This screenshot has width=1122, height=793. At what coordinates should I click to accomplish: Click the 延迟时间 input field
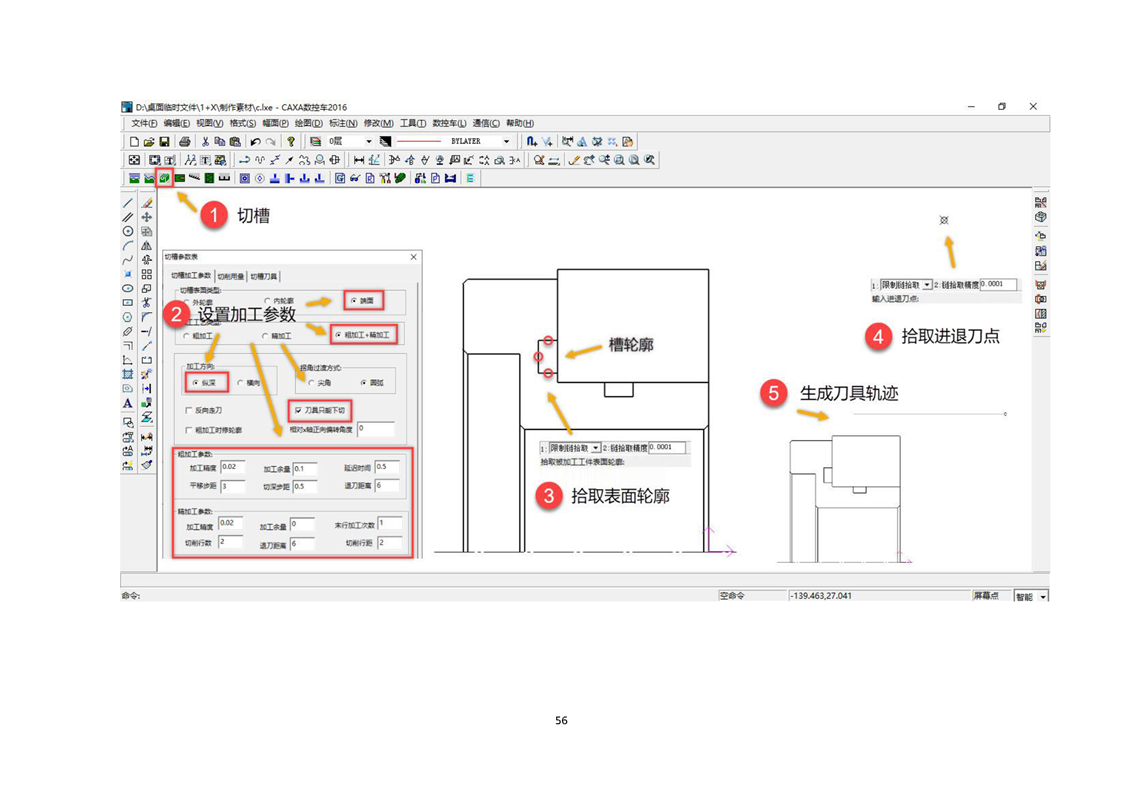click(386, 467)
